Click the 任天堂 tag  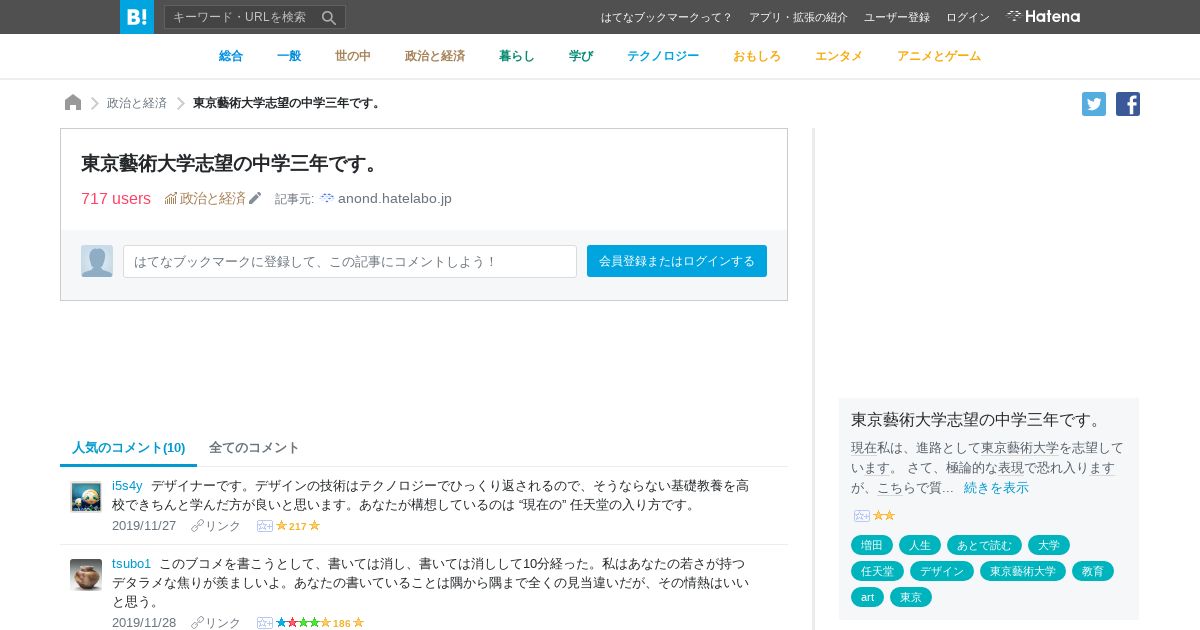click(877, 571)
